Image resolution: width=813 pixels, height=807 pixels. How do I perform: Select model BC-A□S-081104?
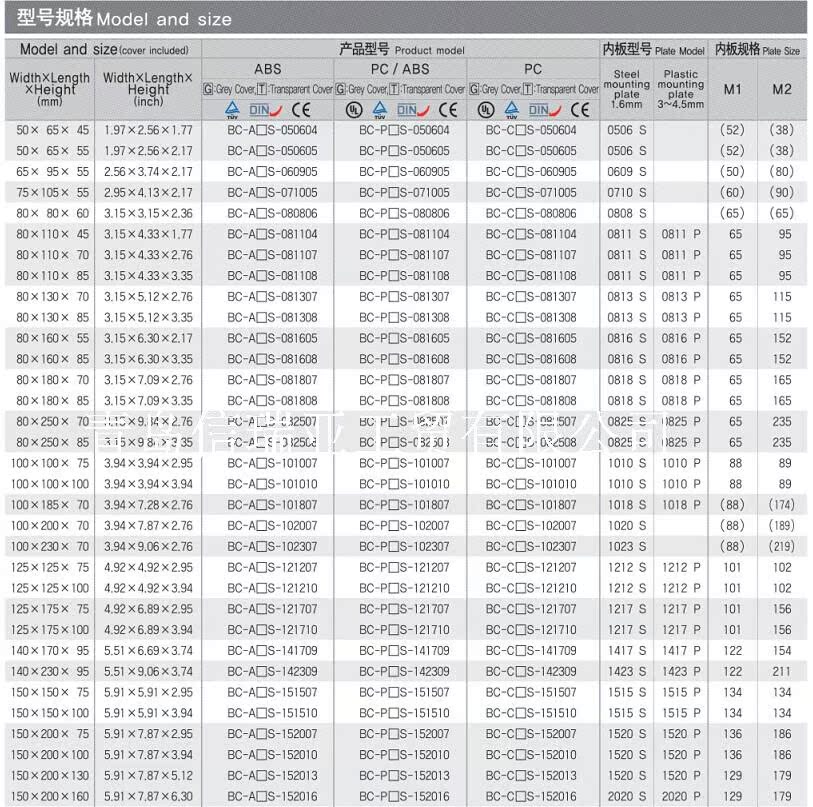(x=272, y=234)
